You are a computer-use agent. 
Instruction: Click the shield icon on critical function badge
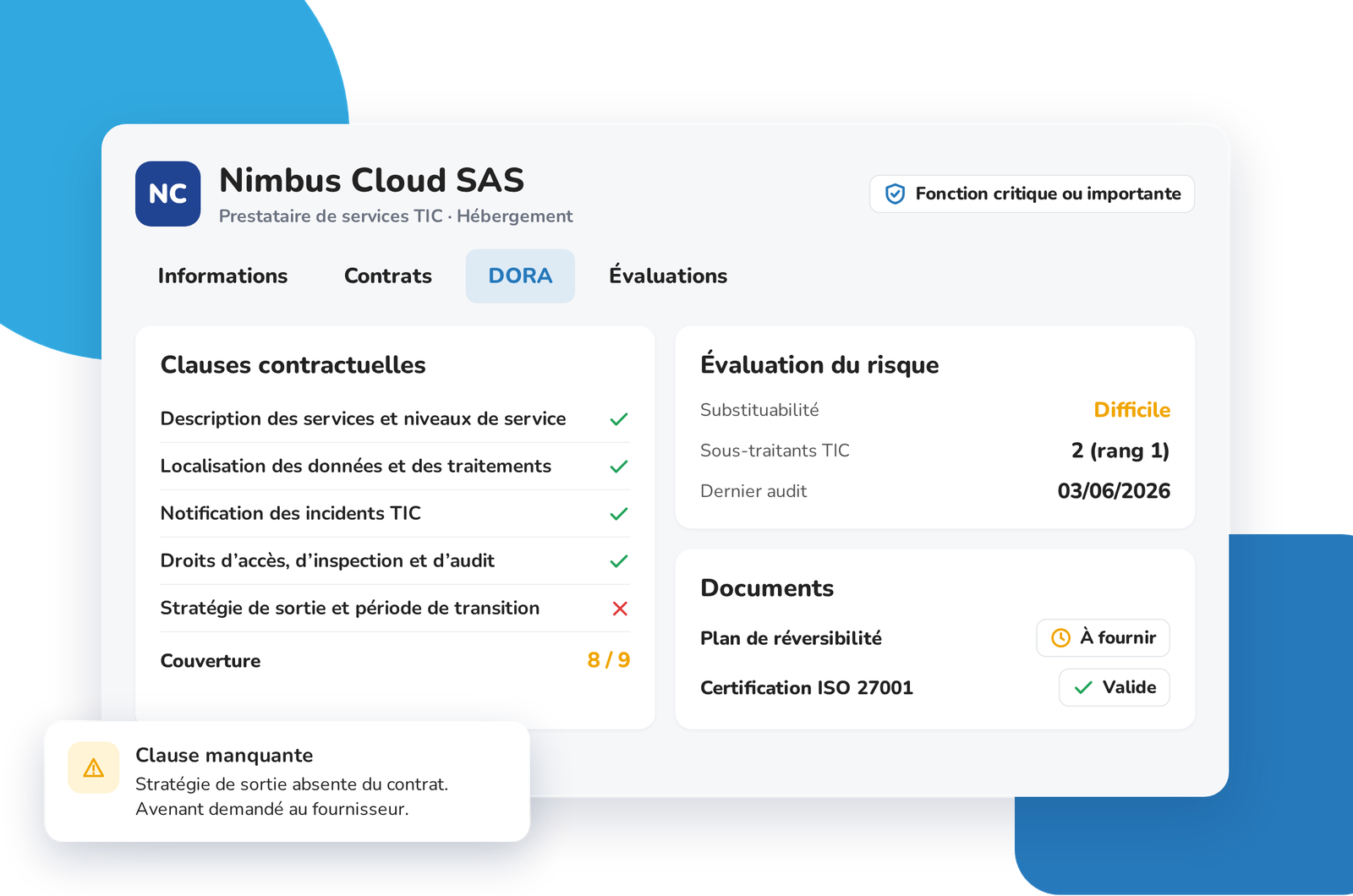click(895, 194)
